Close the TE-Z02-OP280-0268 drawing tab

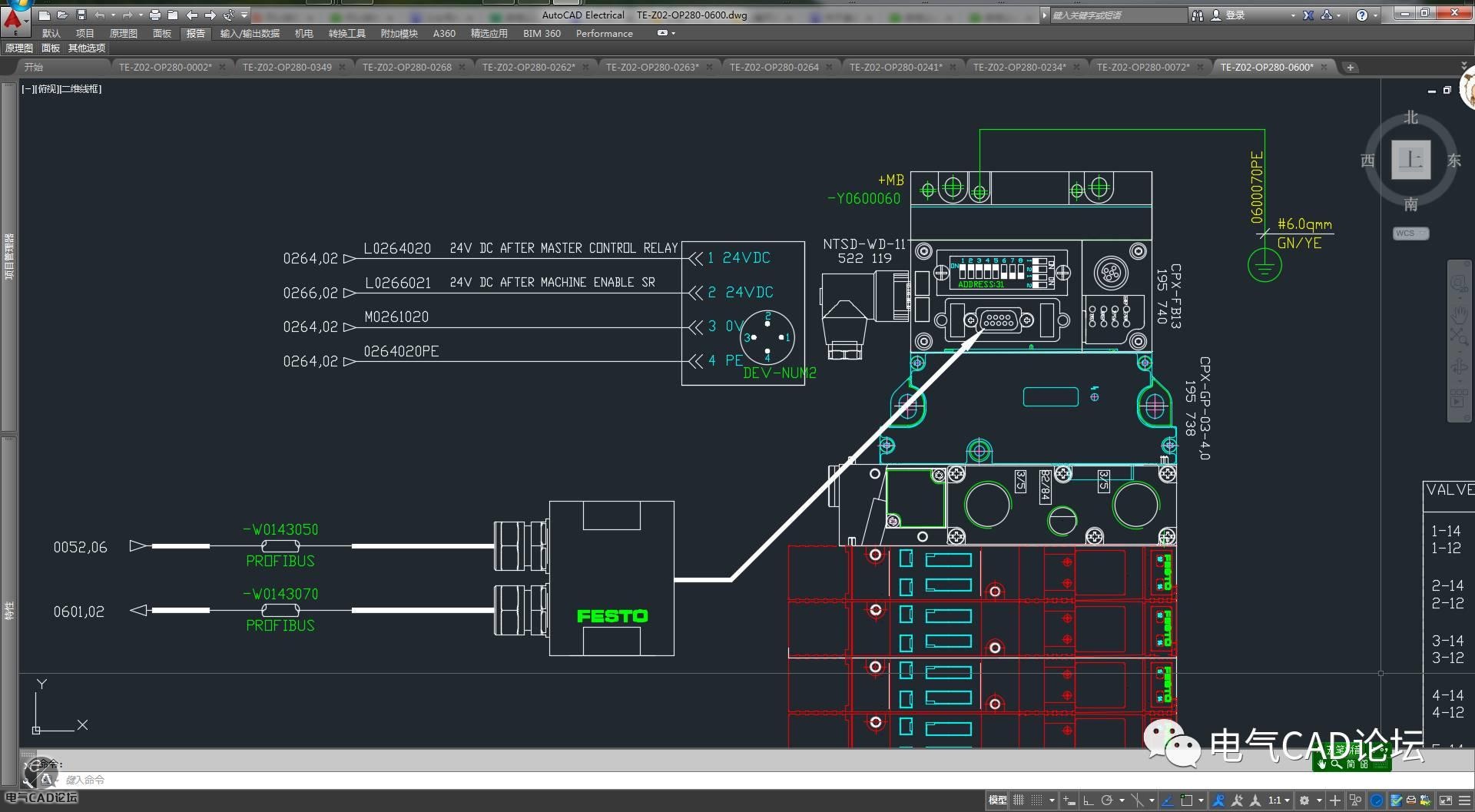(x=462, y=68)
